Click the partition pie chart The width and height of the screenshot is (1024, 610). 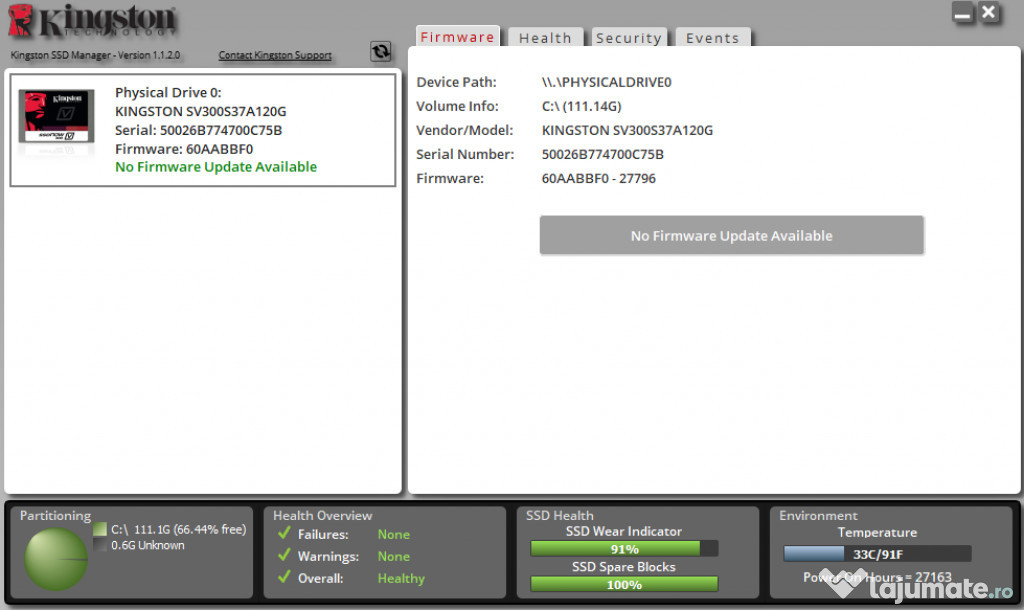56,559
